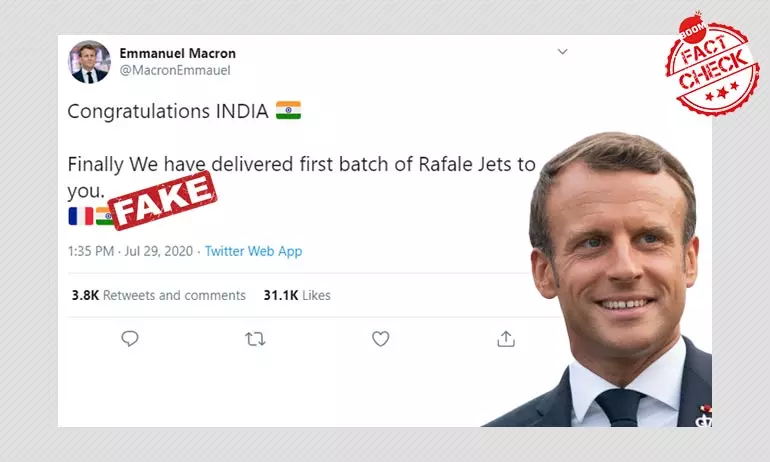
Task: Click the BOOM Fact Check stamp
Action: point(713,64)
